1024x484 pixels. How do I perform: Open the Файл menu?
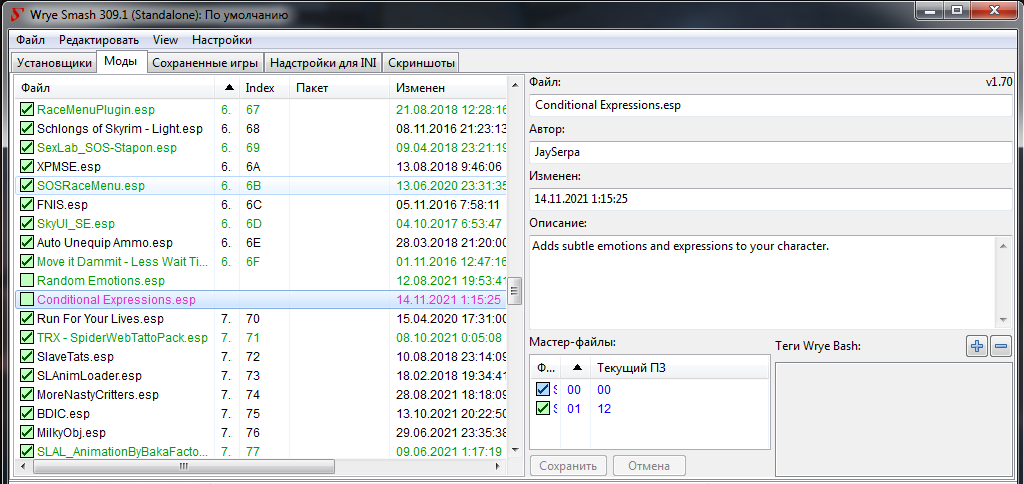pyautogui.click(x=30, y=40)
